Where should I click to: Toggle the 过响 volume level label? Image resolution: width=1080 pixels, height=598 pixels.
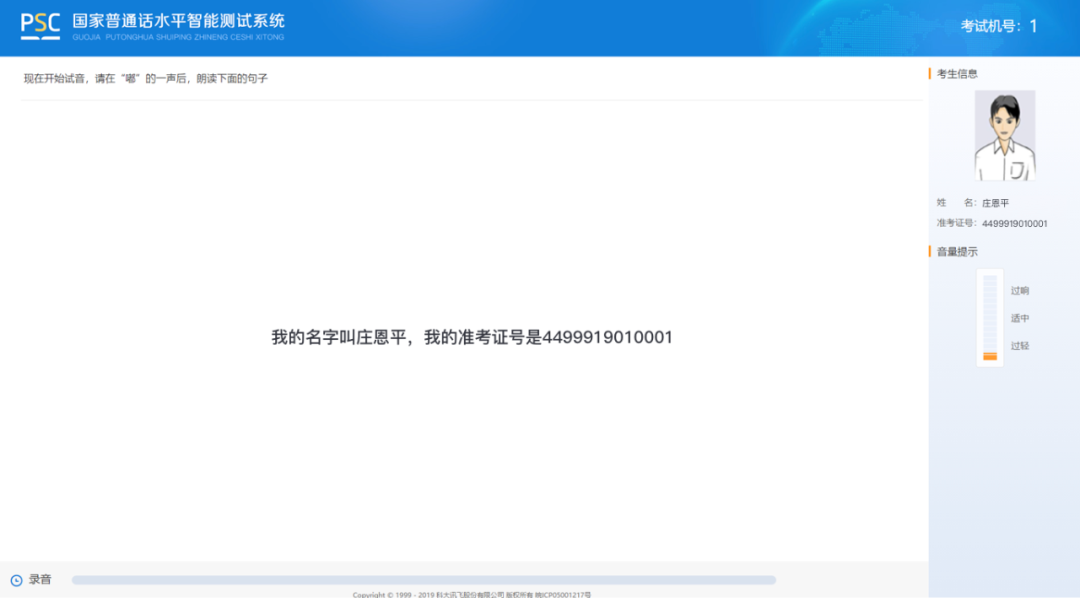pos(1020,290)
